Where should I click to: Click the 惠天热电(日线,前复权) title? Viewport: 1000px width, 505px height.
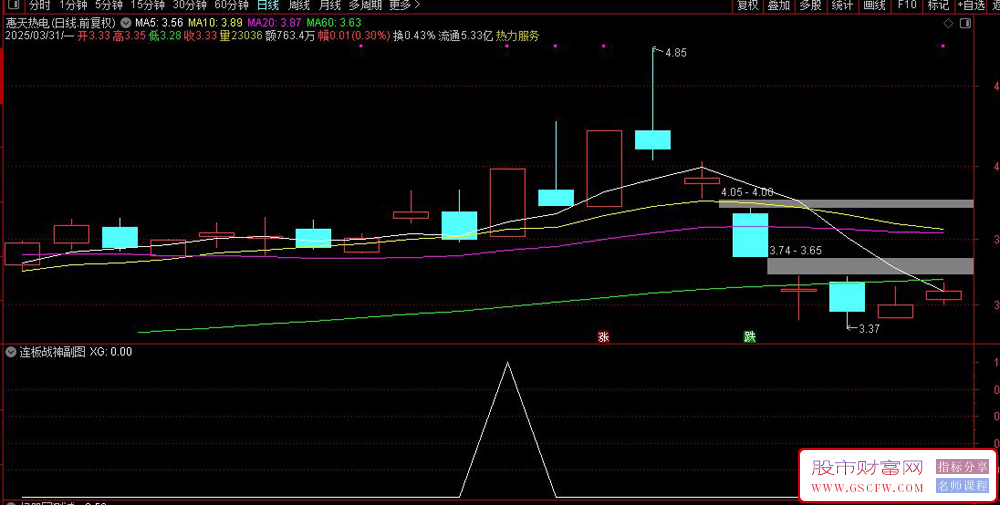60,22
